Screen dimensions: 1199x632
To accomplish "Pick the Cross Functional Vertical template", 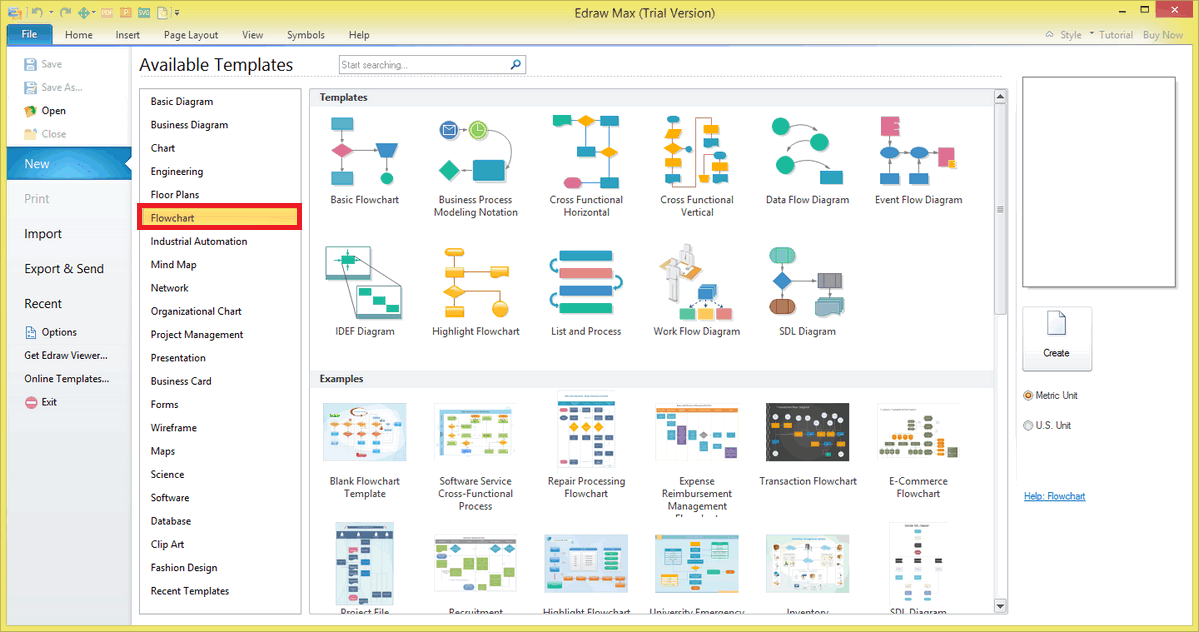I will coord(697,167).
